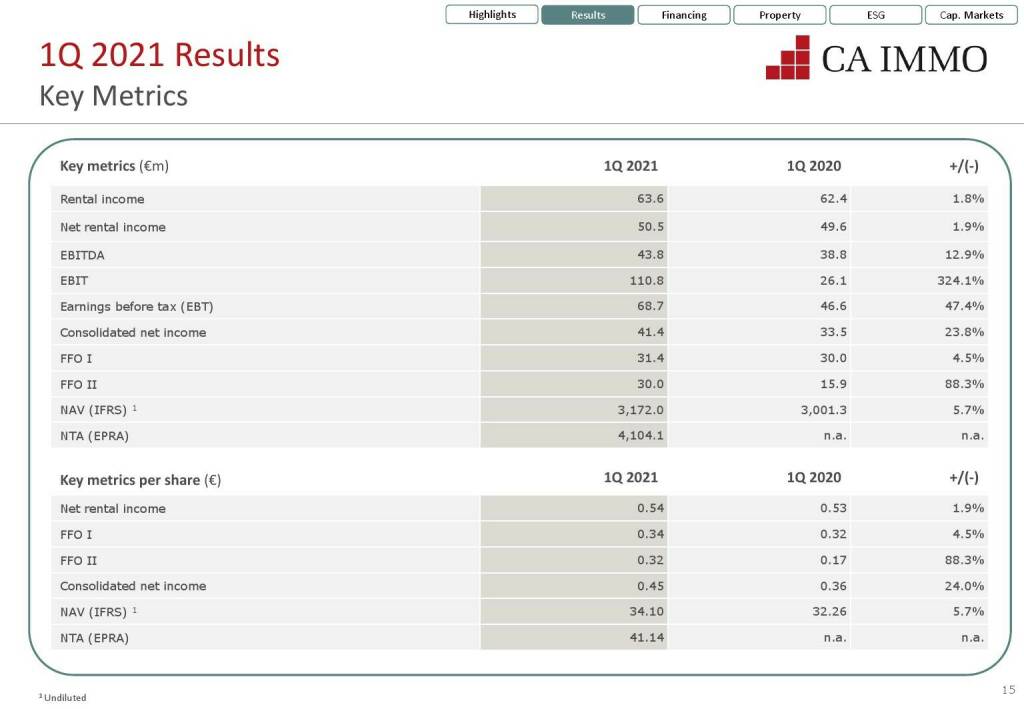Viewport: 1024px width, 709px height.
Task: Click the 1Q 2021 Results title
Action: tap(159, 55)
